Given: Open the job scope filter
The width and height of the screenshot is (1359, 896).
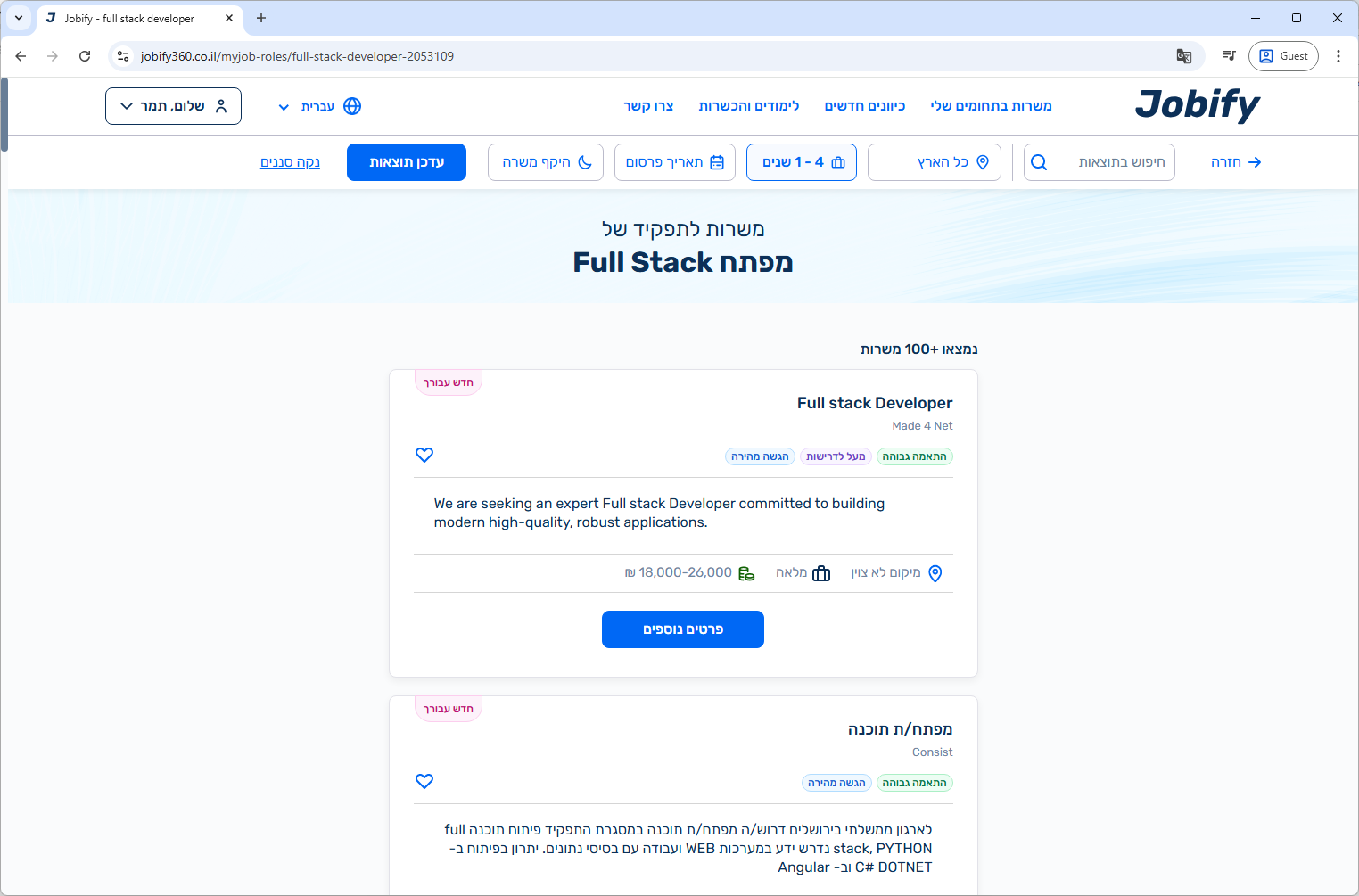Looking at the screenshot, I should coord(546,162).
